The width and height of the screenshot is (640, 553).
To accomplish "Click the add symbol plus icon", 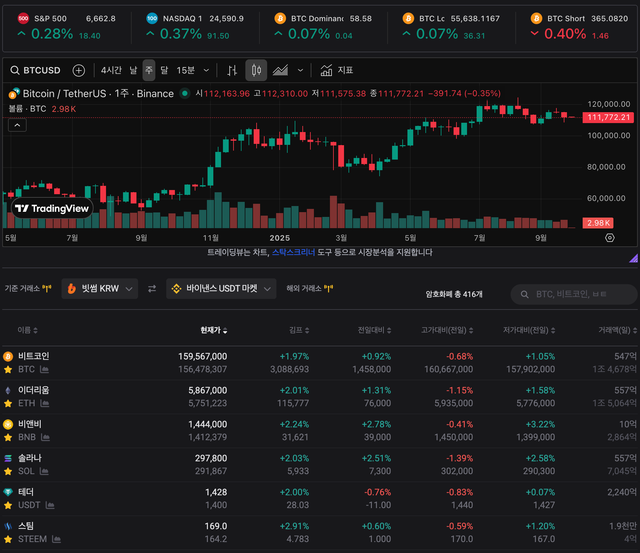I will [x=79, y=71].
